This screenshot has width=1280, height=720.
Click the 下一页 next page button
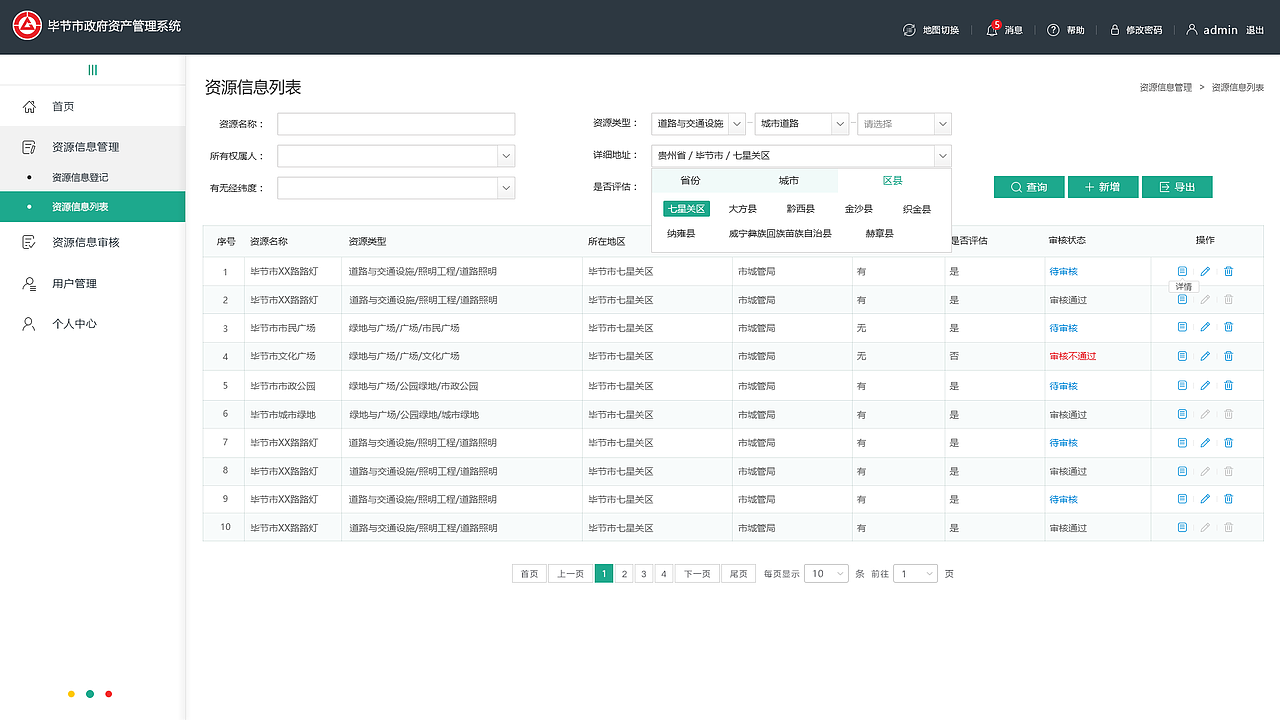[697, 574]
